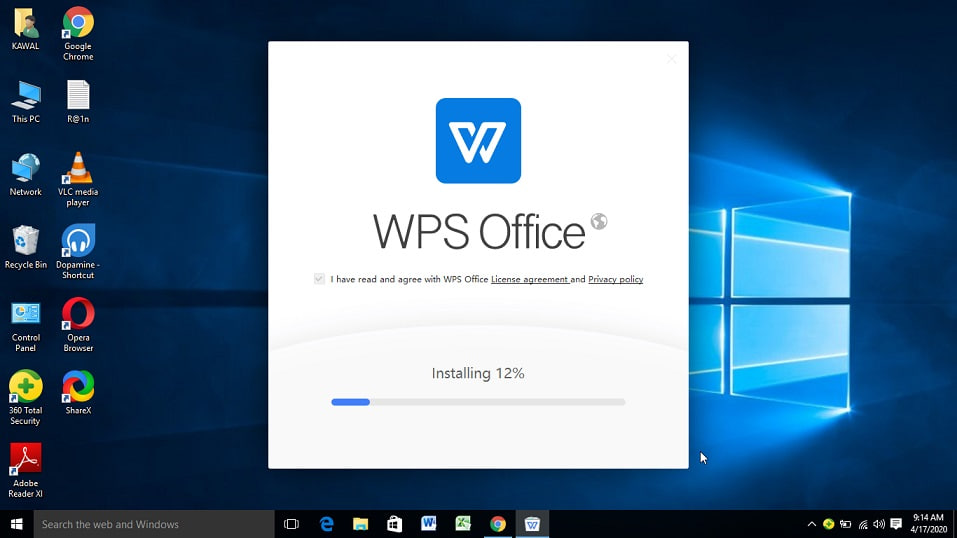Screen dimensions: 957x538
Task: Launch Word from the taskbar
Action: tap(429, 524)
